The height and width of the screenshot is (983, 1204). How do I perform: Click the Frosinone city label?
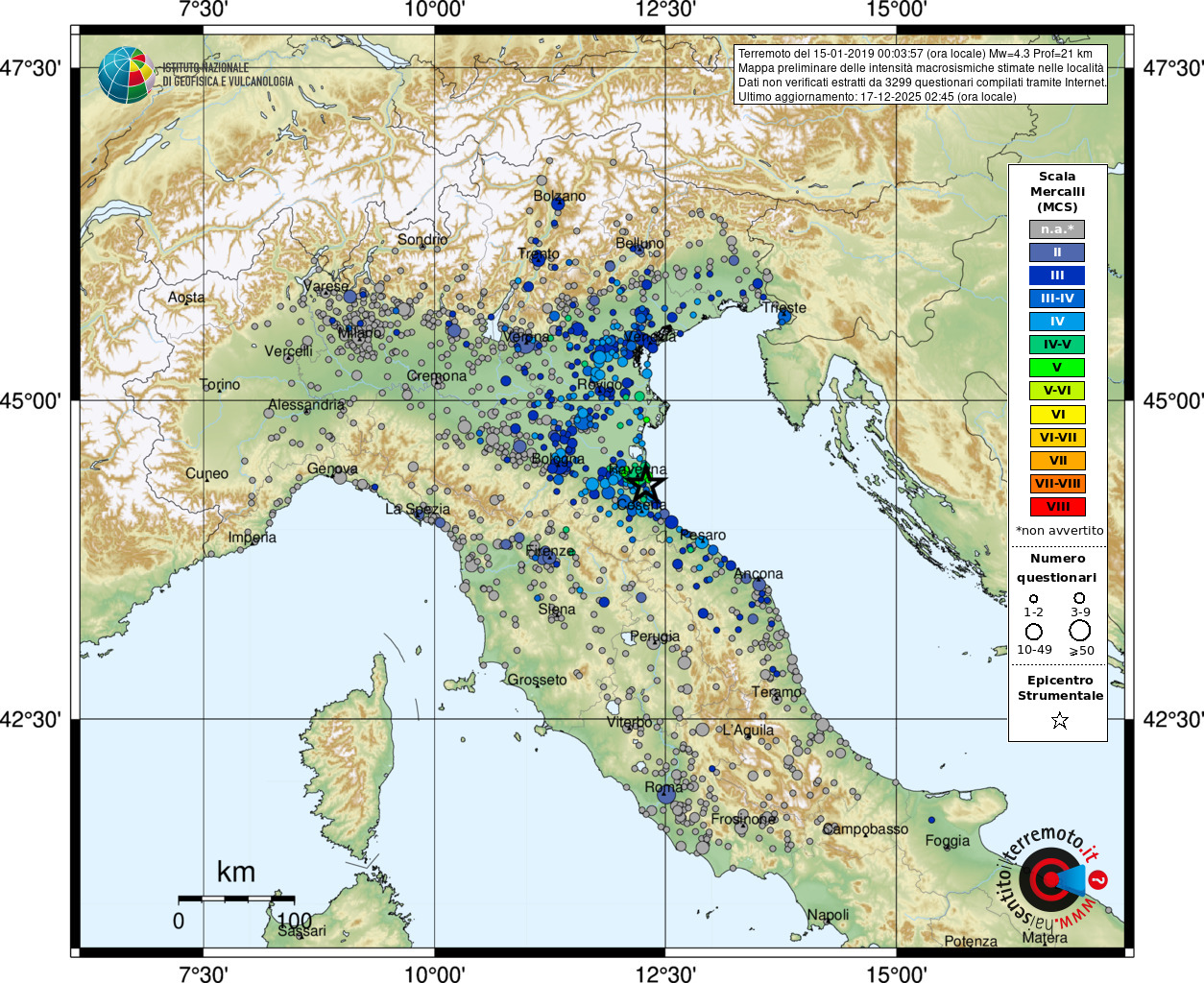743,819
